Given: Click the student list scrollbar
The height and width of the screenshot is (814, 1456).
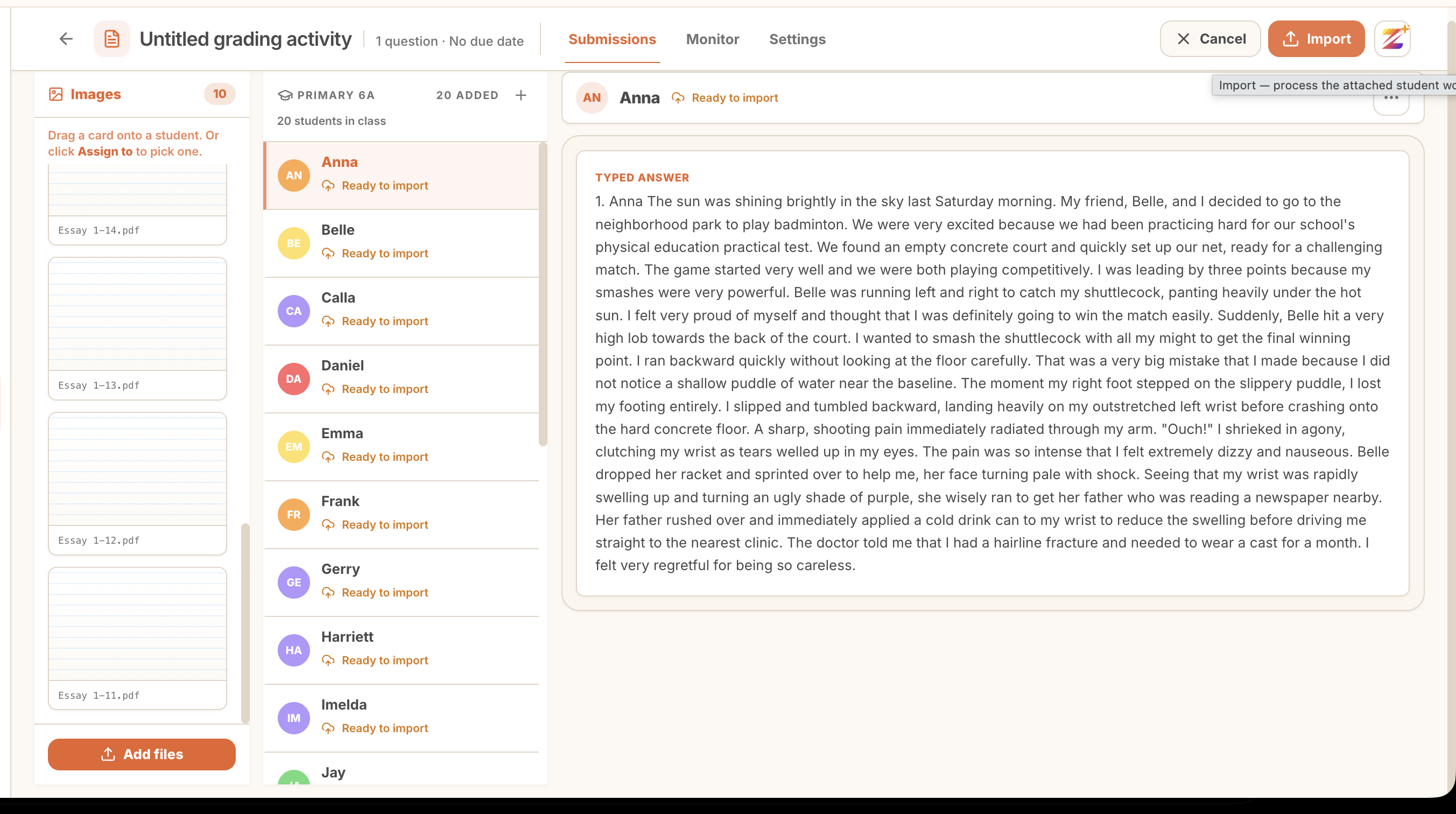Looking at the screenshot, I should pyautogui.click(x=543, y=294).
